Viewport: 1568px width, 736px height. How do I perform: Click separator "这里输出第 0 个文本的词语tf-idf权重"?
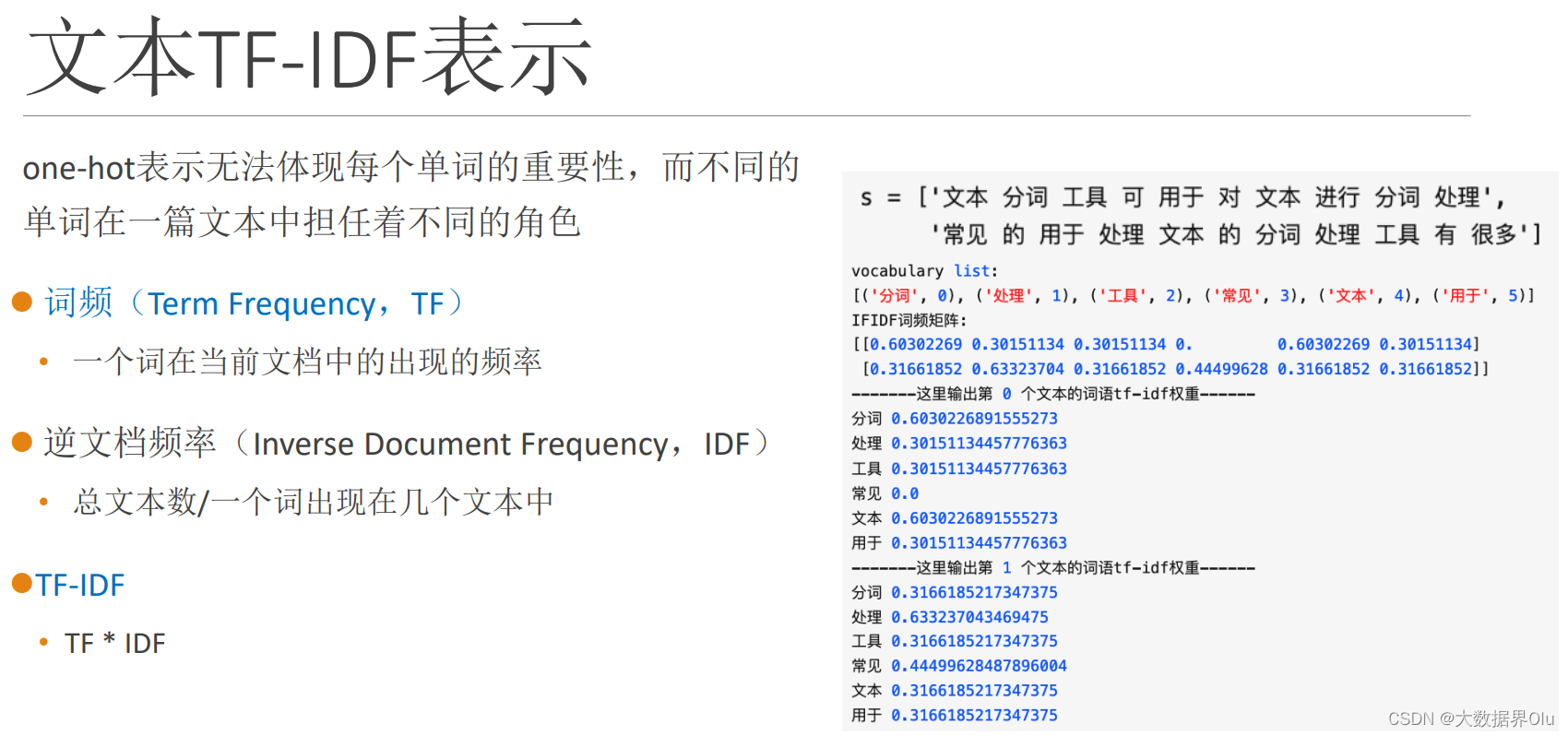[x=1053, y=394]
